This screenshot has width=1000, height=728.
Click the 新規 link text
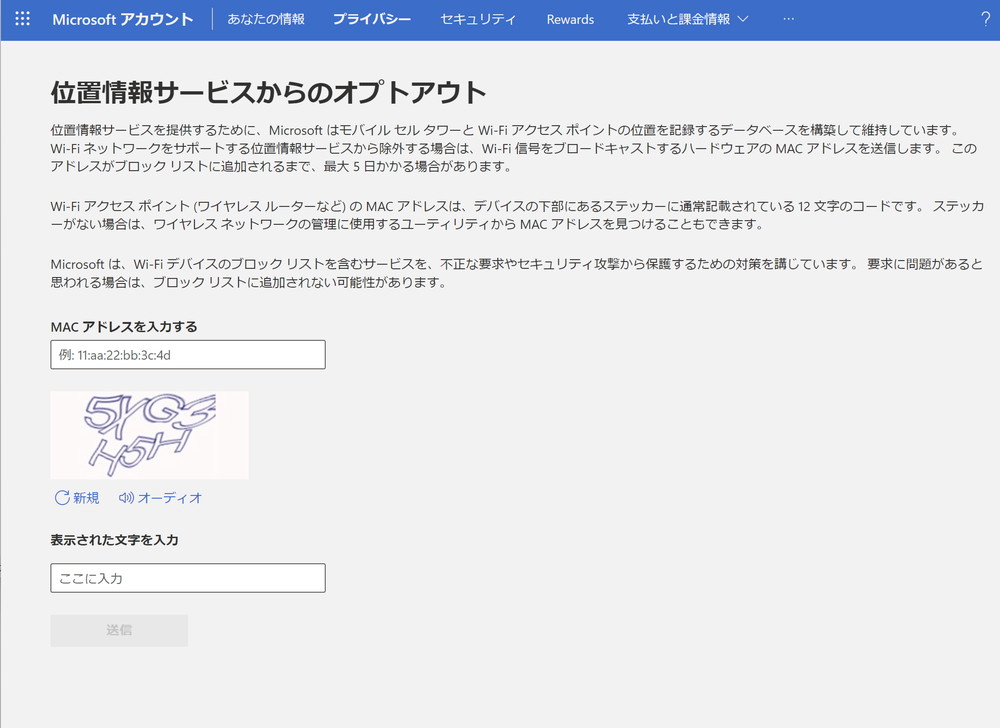tap(86, 497)
